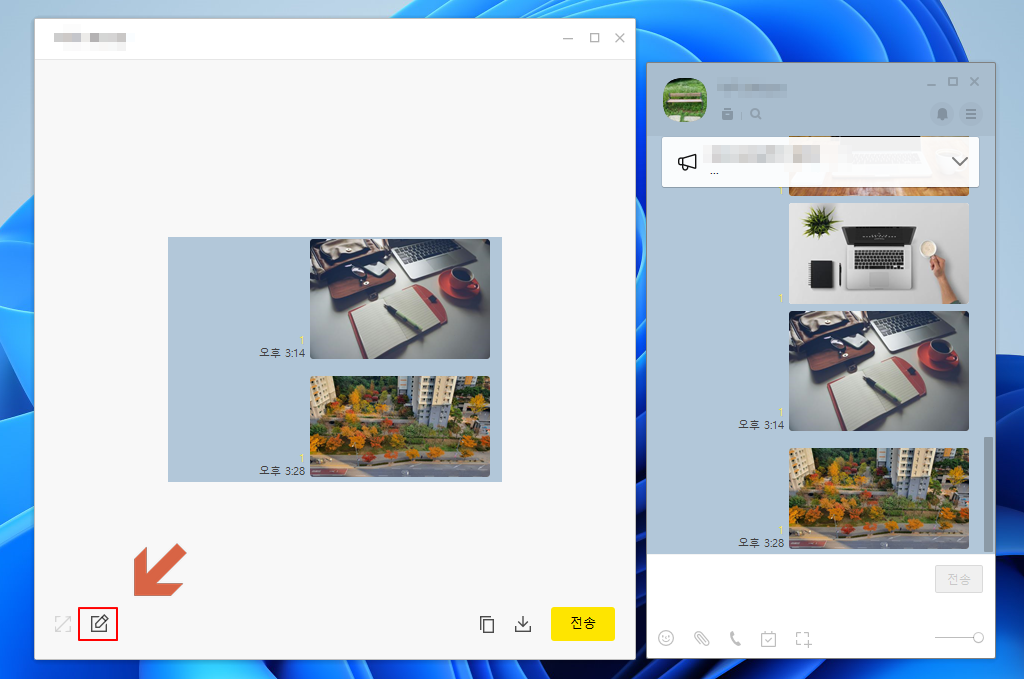1024x679 pixels.
Task: Click the chat window vertical scrollbar
Action: coord(988,494)
